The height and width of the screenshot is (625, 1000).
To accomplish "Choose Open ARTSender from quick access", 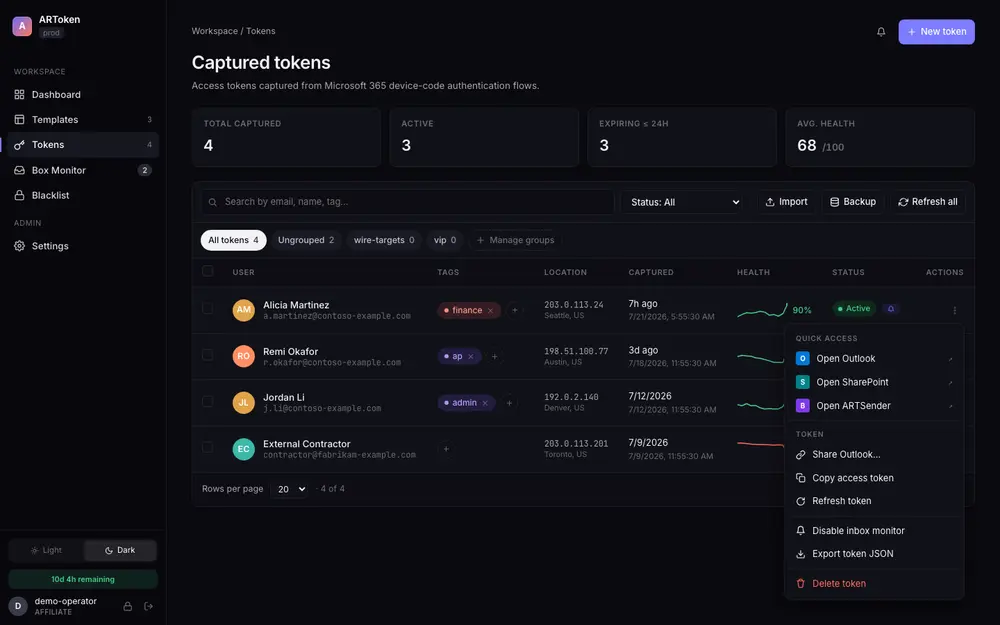I will point(874,406).
